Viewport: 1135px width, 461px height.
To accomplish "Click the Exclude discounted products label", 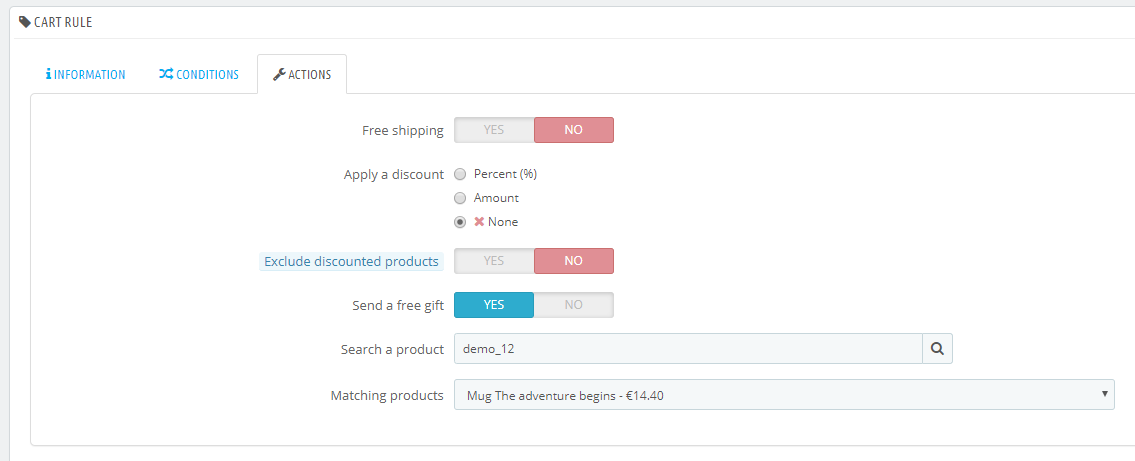I will [x=351, y=262].
